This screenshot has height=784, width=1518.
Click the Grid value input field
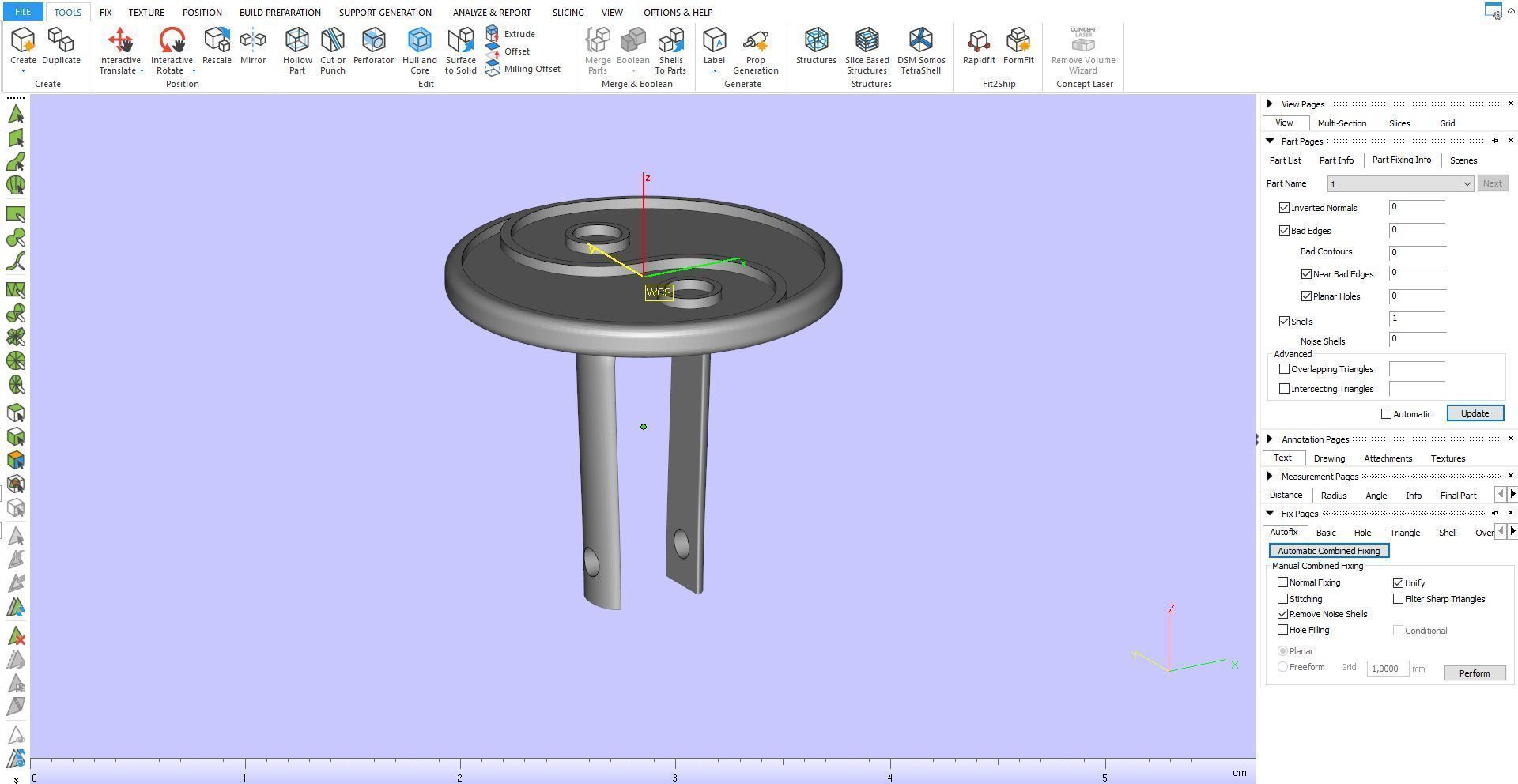(x=1388, y=669)
